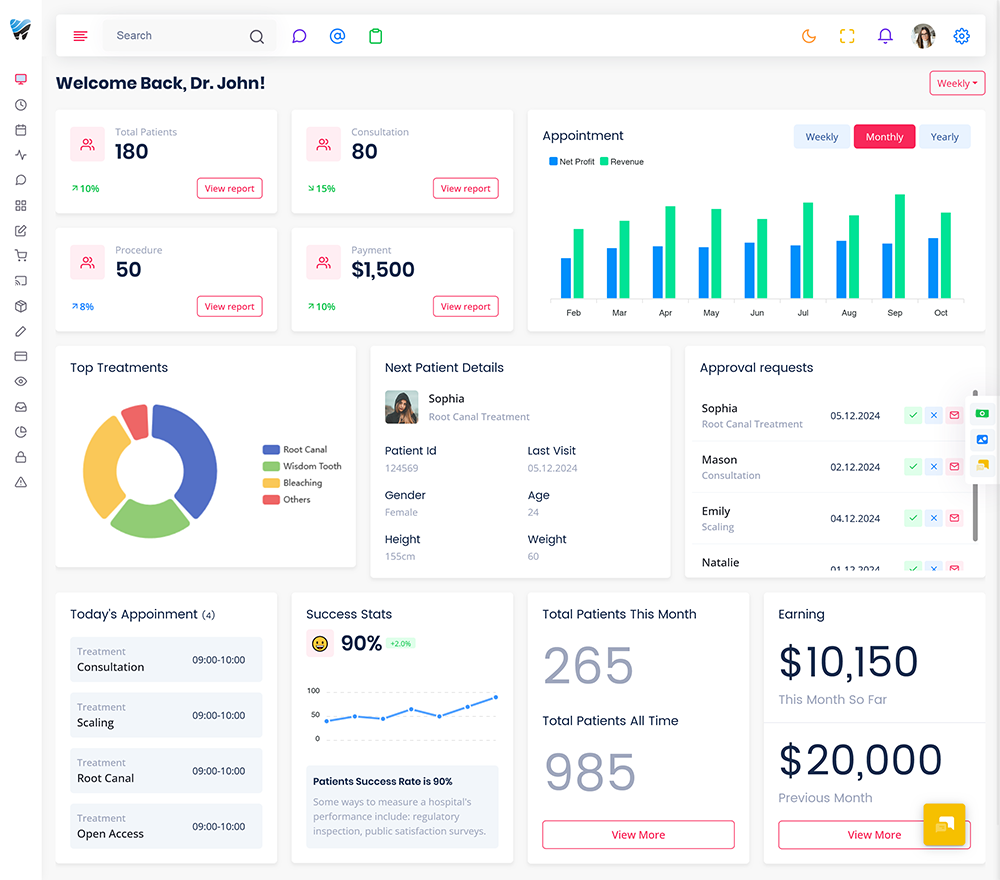Open credit card icon in sidebar

[21, 356]
